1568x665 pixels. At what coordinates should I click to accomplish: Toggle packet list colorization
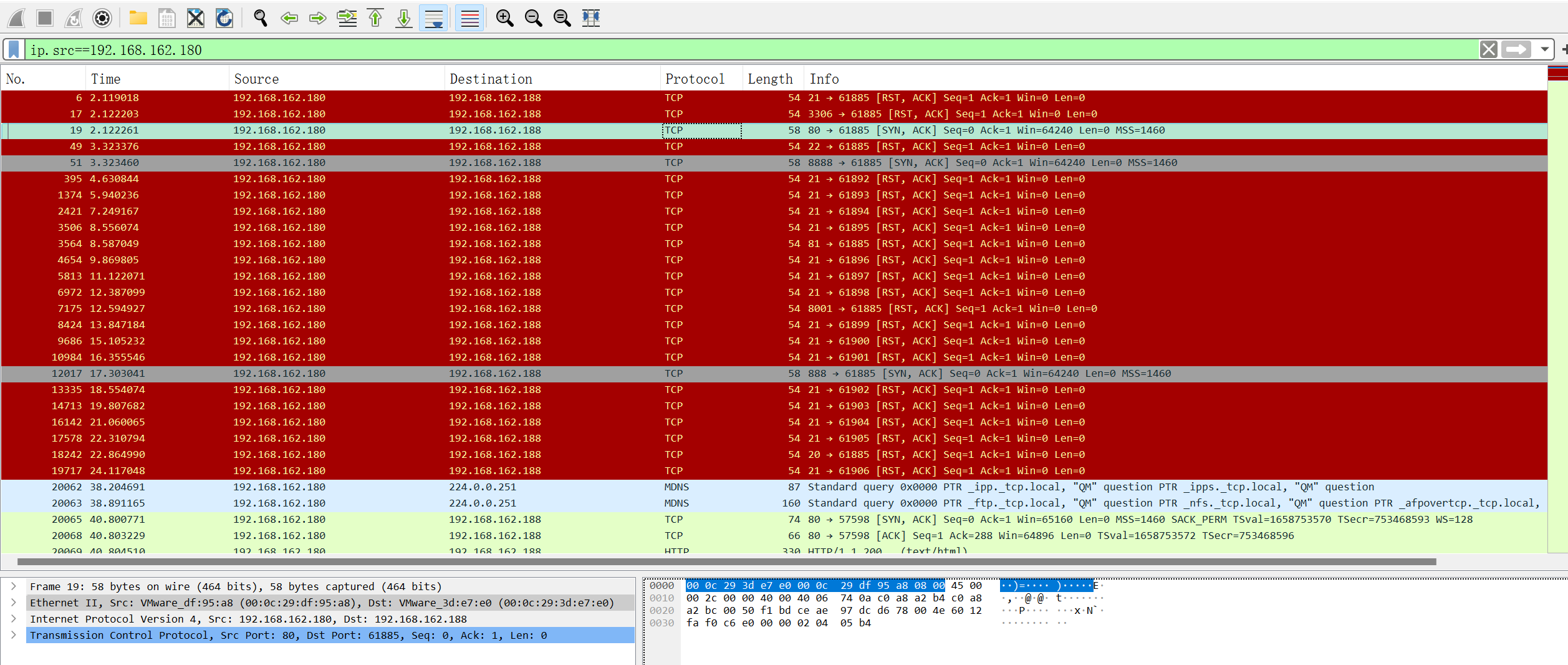click(469, 18)
